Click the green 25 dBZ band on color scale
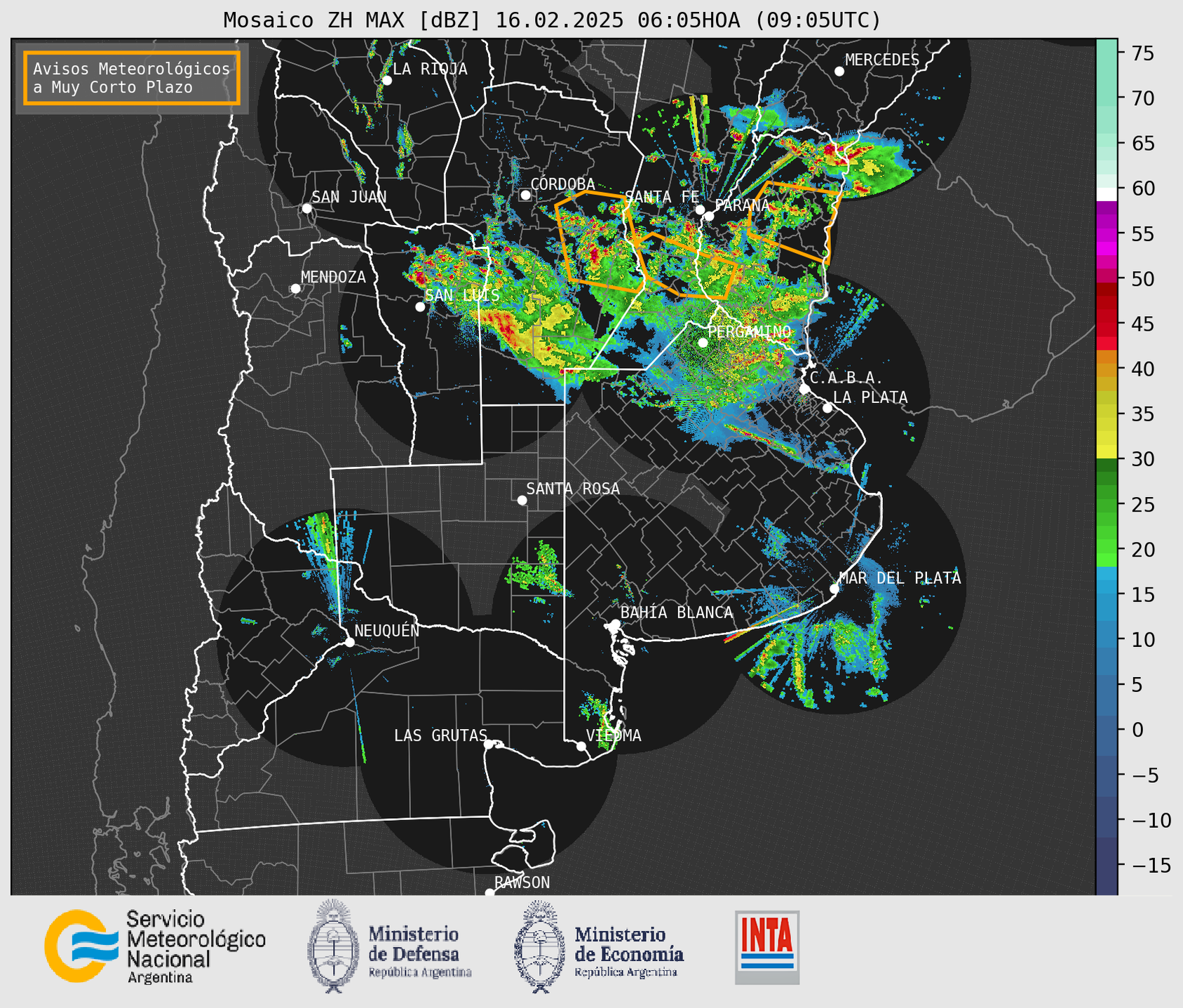The image size is (1183, 1008). (x=1107, y=504)
